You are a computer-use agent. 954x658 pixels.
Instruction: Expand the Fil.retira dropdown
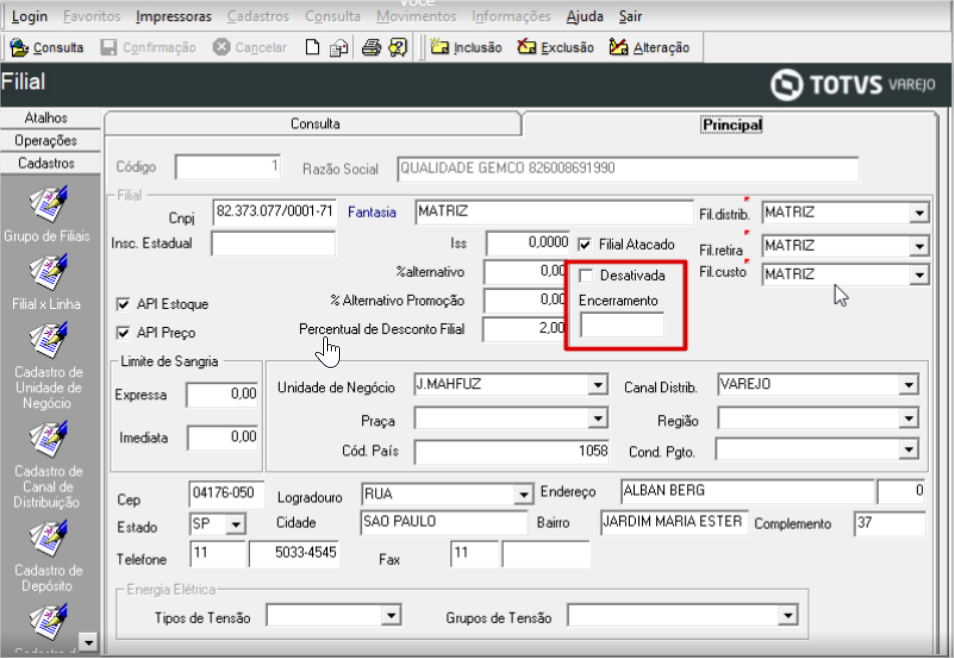pyautogui.click(x=919, y=246)
